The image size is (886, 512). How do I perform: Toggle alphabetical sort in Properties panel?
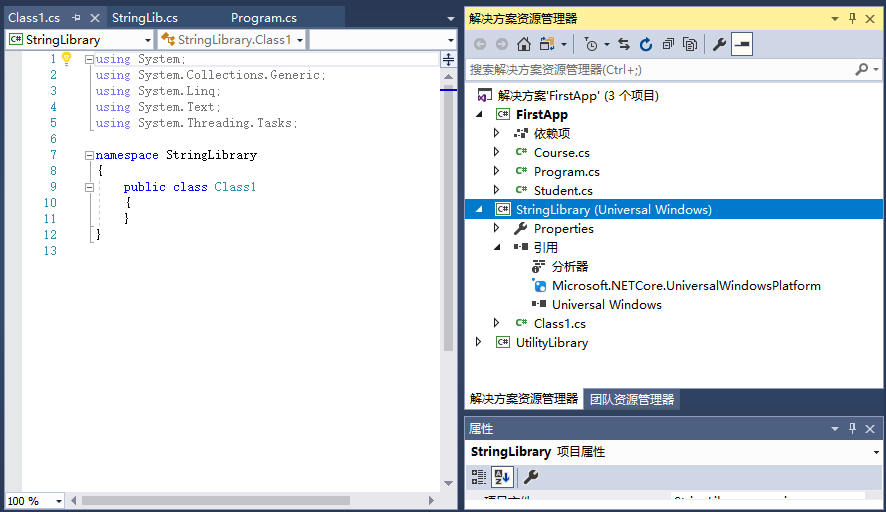502,477
